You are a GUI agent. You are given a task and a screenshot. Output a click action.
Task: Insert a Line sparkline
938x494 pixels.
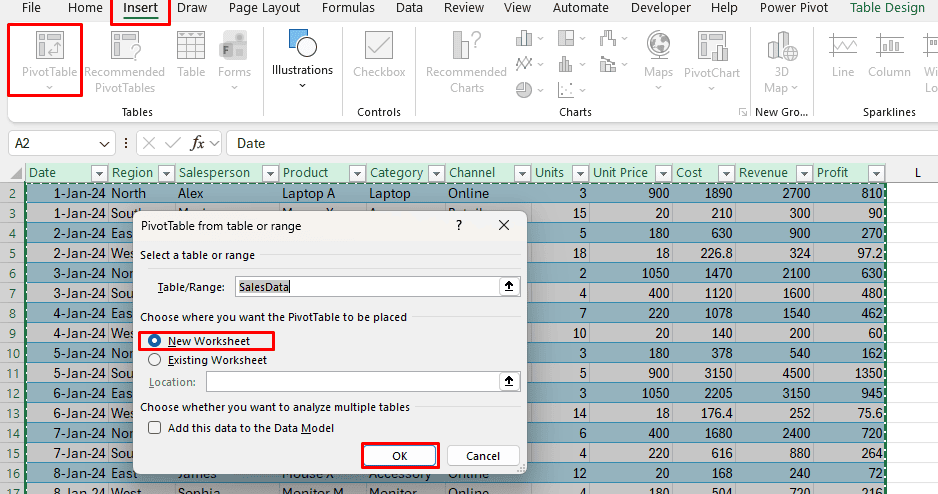842,55
